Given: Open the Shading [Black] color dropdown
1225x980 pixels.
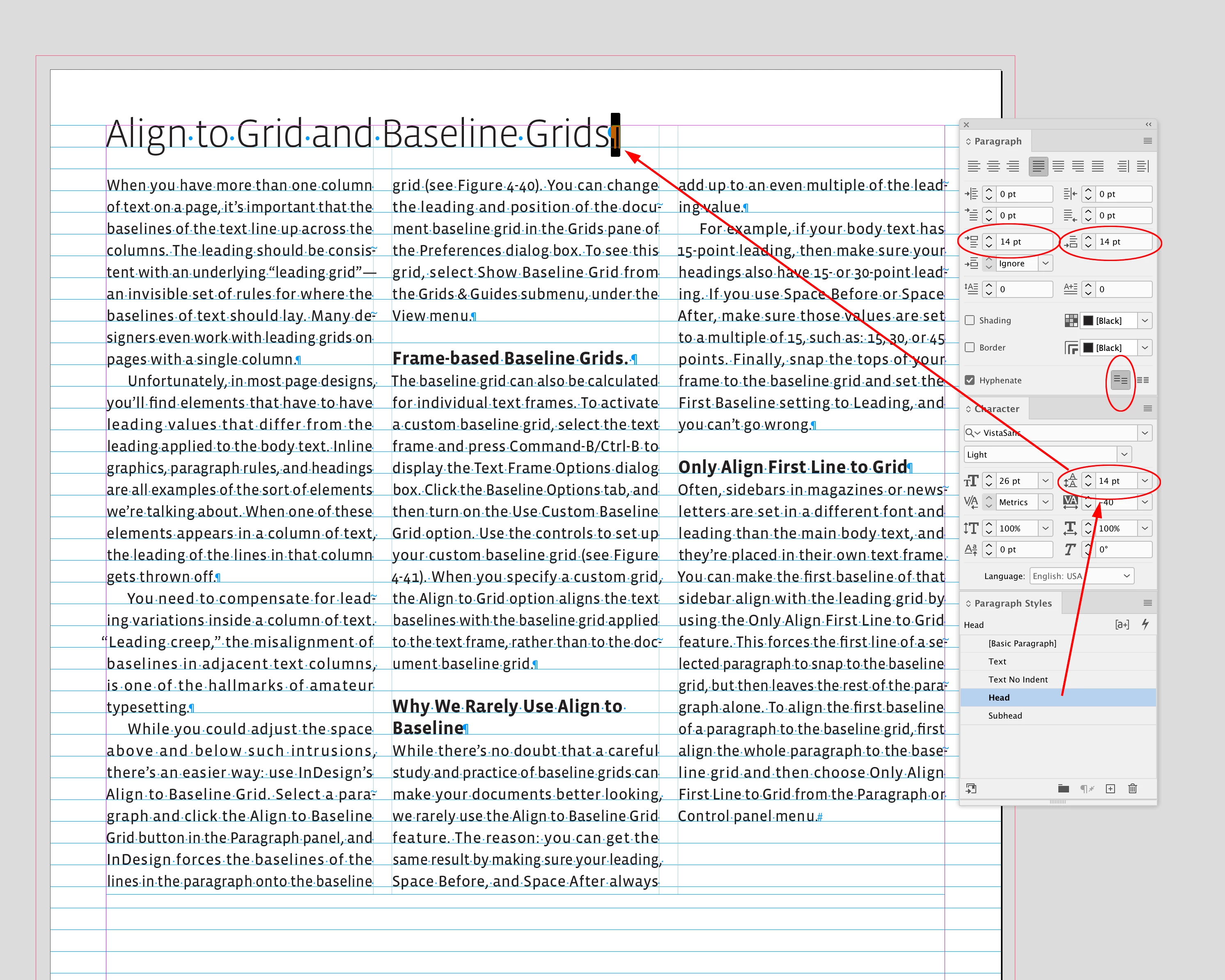Looking at the screenshot, I should click(1144, 321).
